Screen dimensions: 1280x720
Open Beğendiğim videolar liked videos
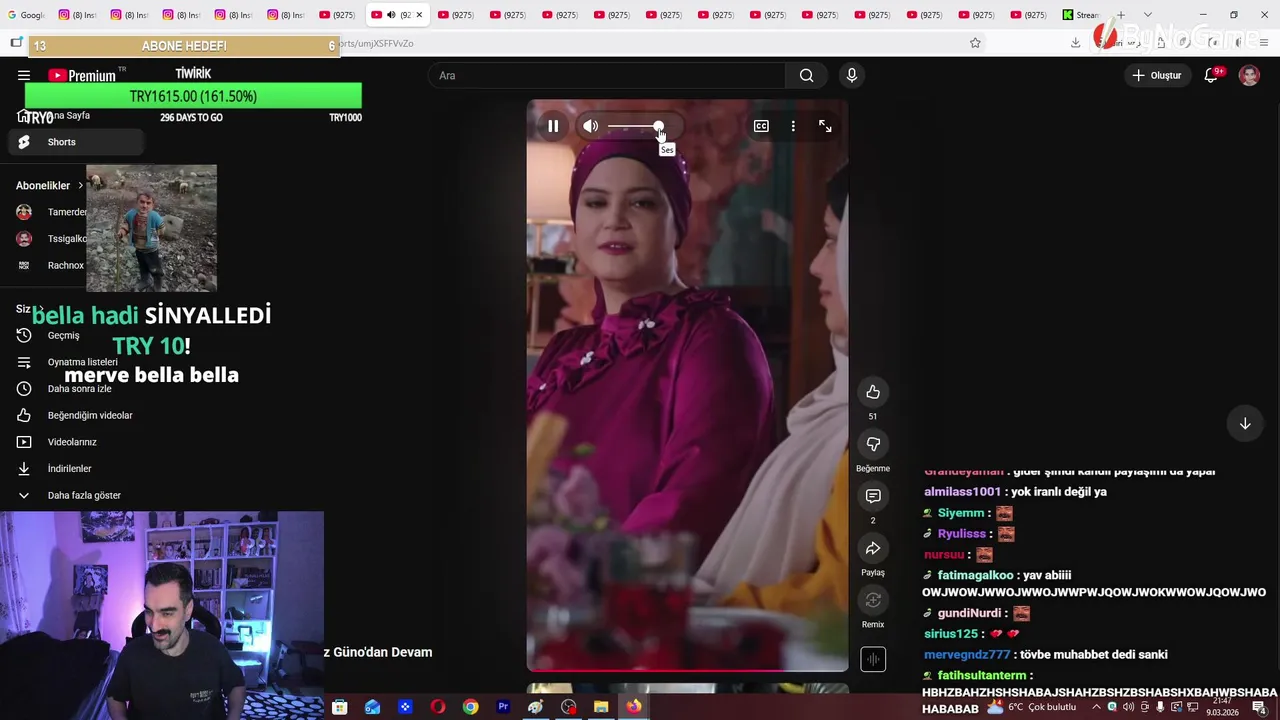75,415
